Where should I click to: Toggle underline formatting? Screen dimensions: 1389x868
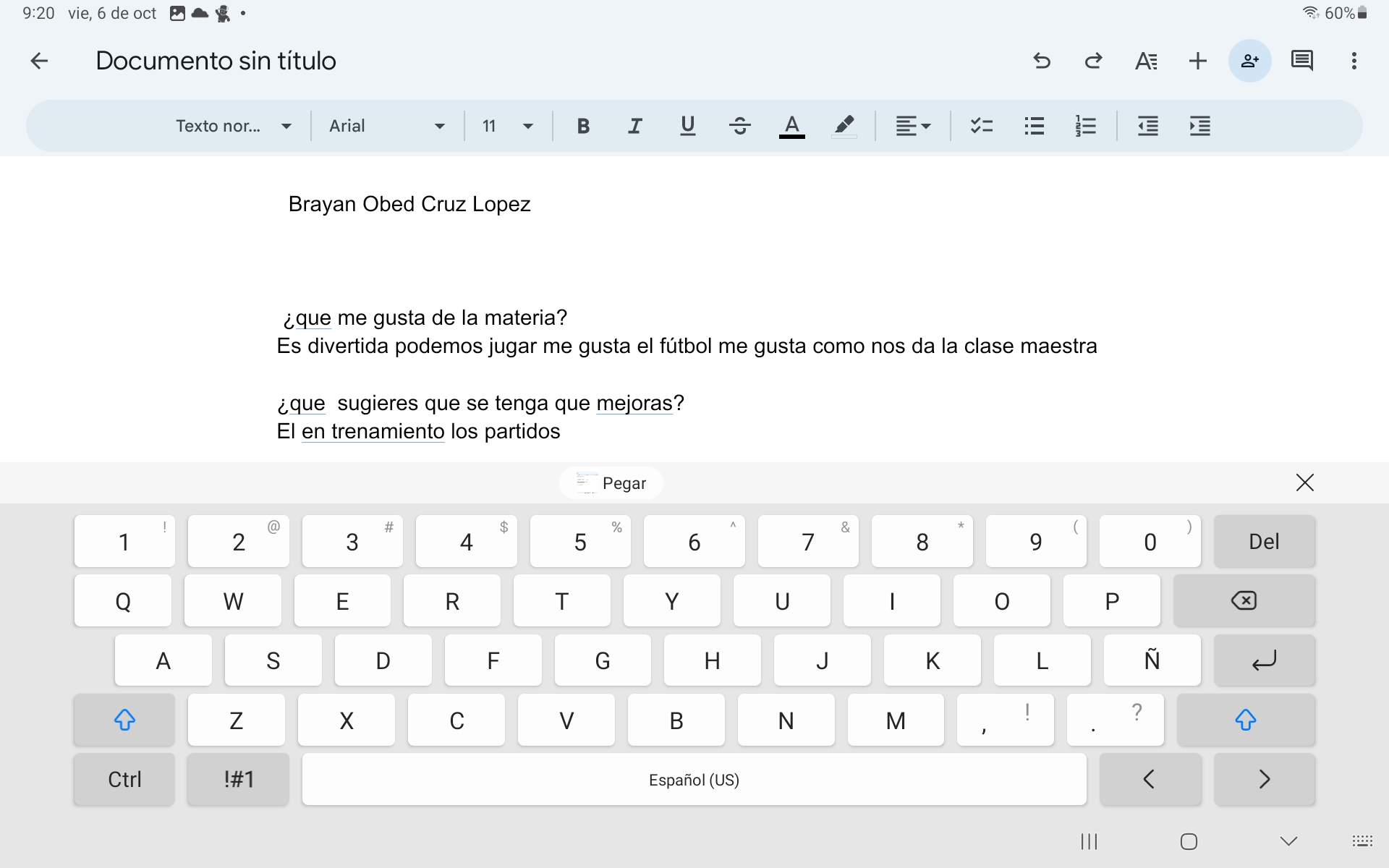[687, 126]
